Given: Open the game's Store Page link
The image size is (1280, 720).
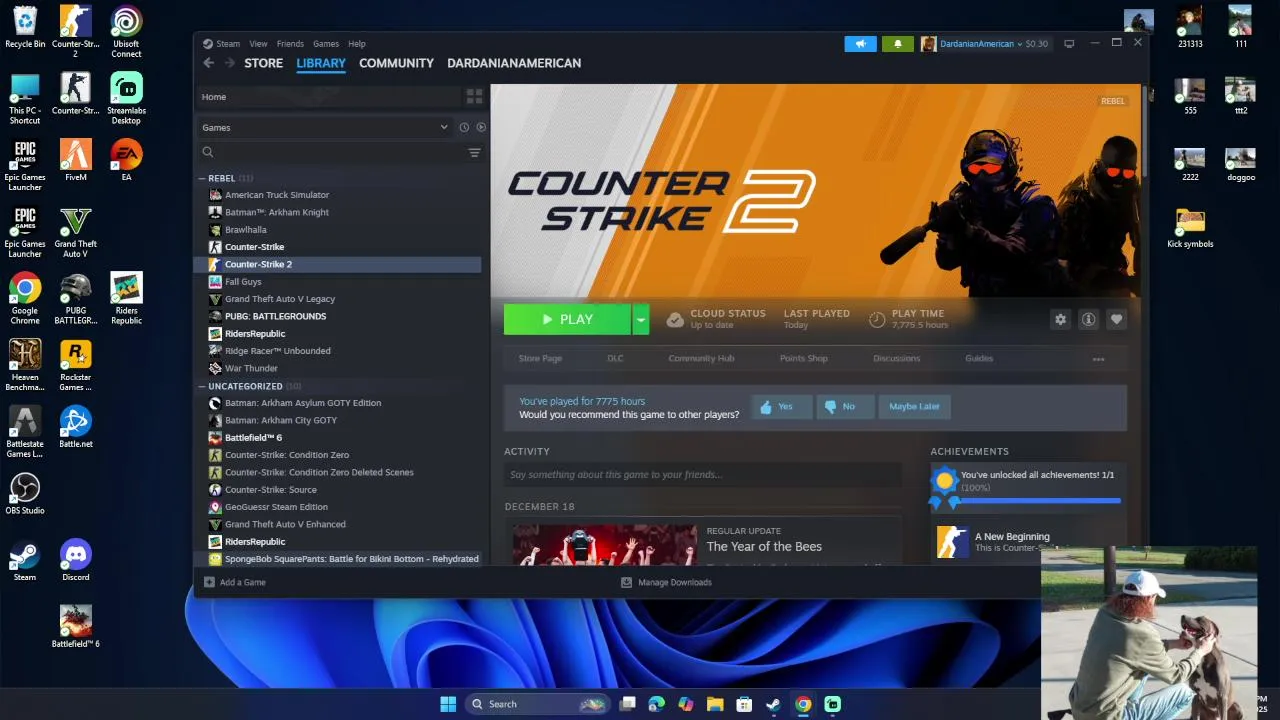Looking at the screenshot, I should coord(540,358).
